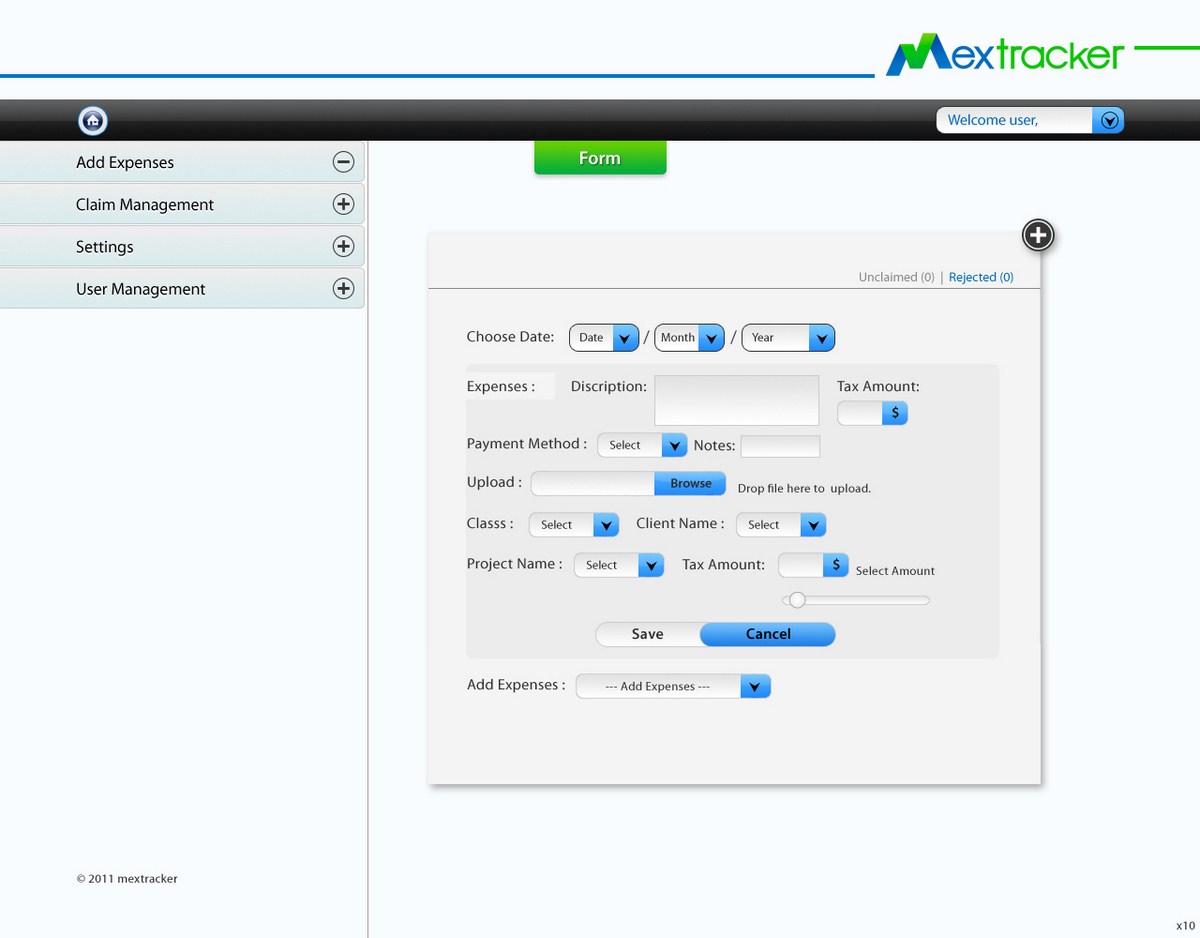The height and width of the screenshot is (938, 1200).
Task: Collapse Add Expenses using the minus icon
Action: 343,162
